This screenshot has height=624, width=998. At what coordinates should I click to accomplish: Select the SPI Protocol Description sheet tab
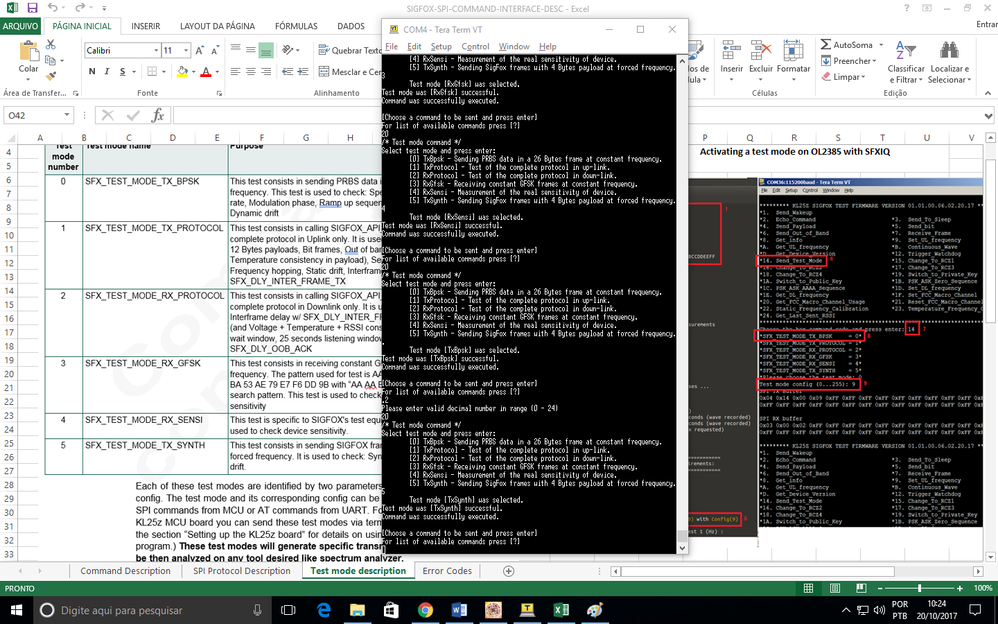click(242, 571)
